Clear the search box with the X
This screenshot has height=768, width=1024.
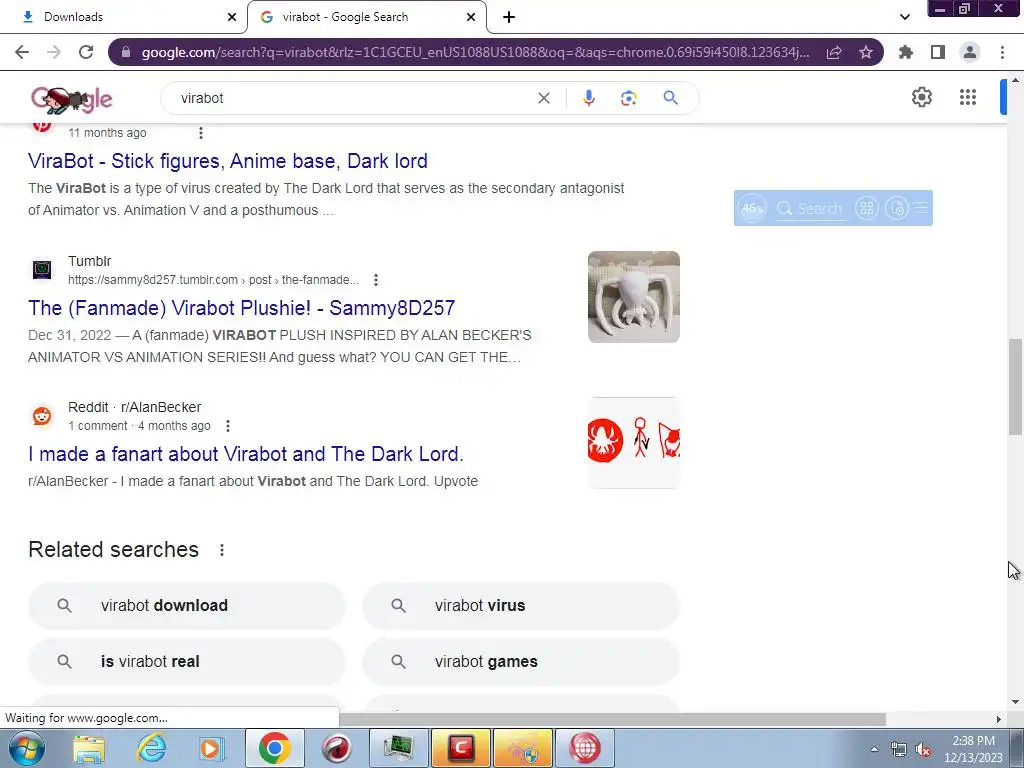click(x=543, y=98)
